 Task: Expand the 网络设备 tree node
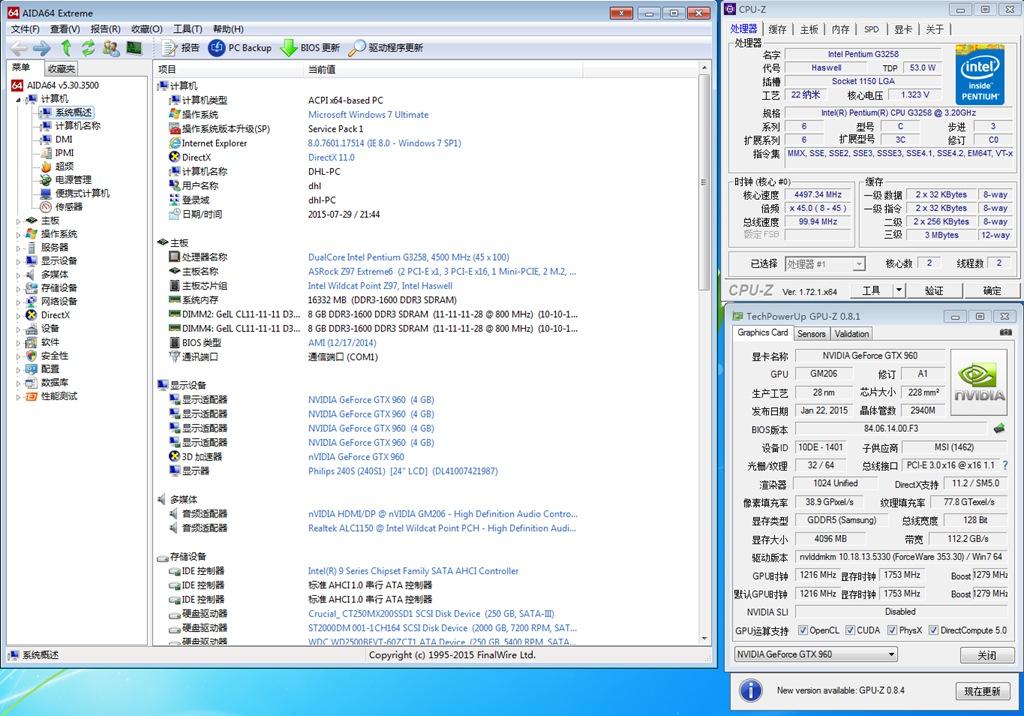pyautogui.click(x=18, y=302)
